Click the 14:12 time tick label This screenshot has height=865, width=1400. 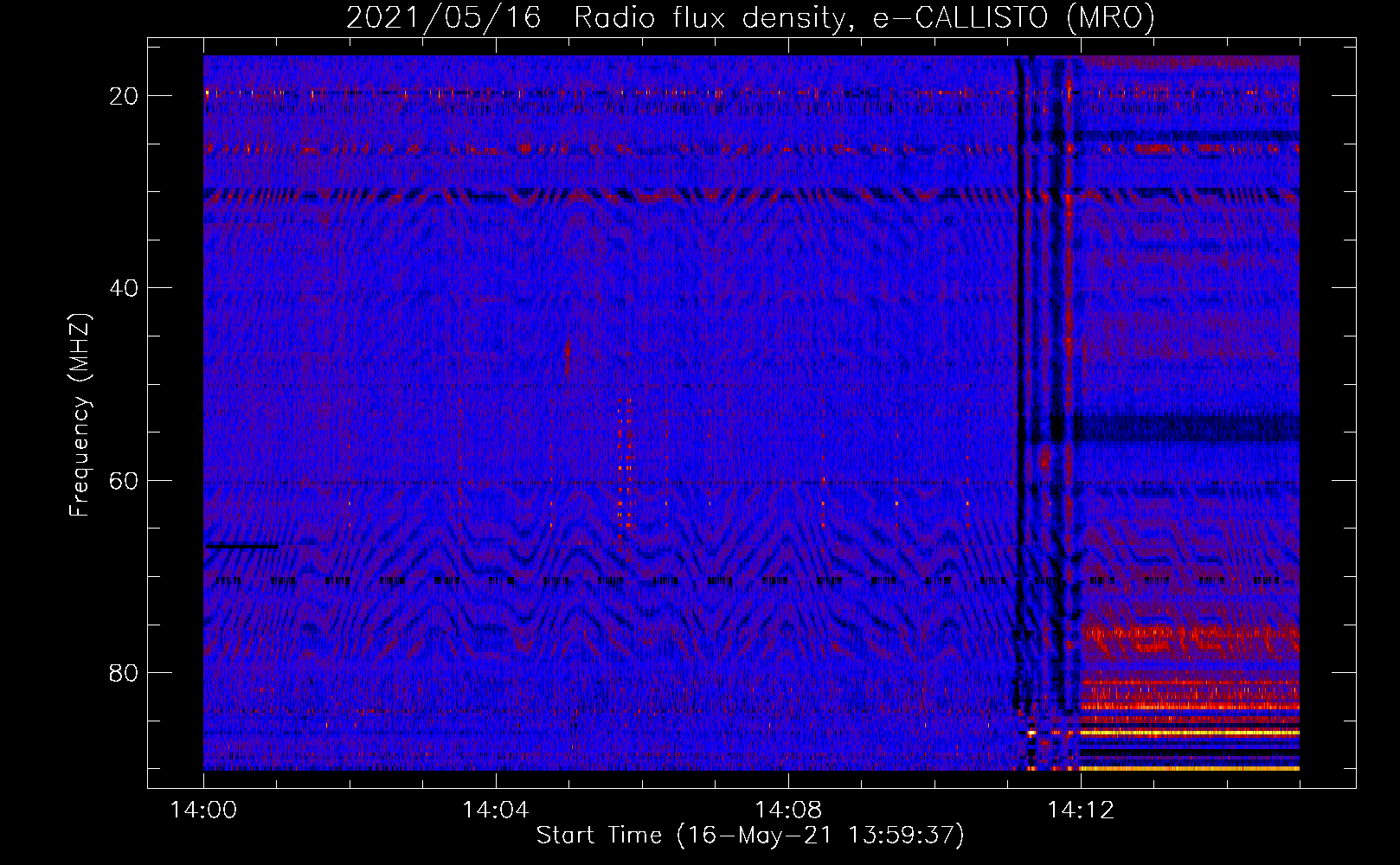[1081, 811]
